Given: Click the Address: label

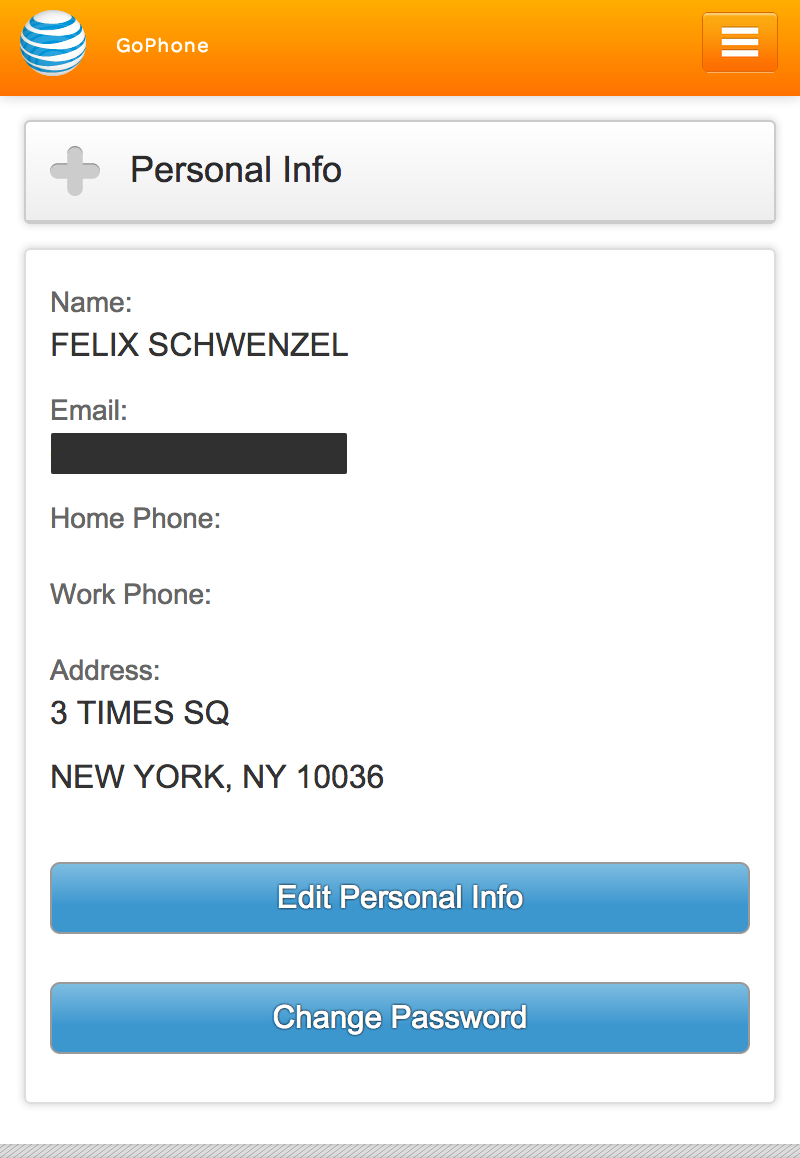Looking at the screenshot, I should tap(105, 671).
